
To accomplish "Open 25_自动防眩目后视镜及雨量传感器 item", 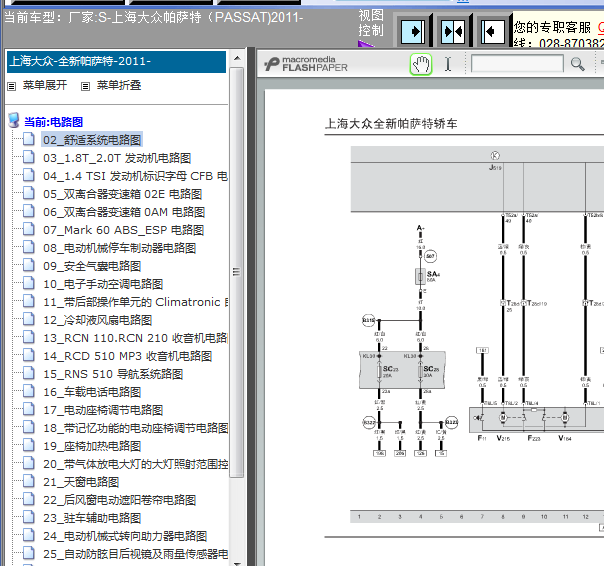I will [135, 554].
